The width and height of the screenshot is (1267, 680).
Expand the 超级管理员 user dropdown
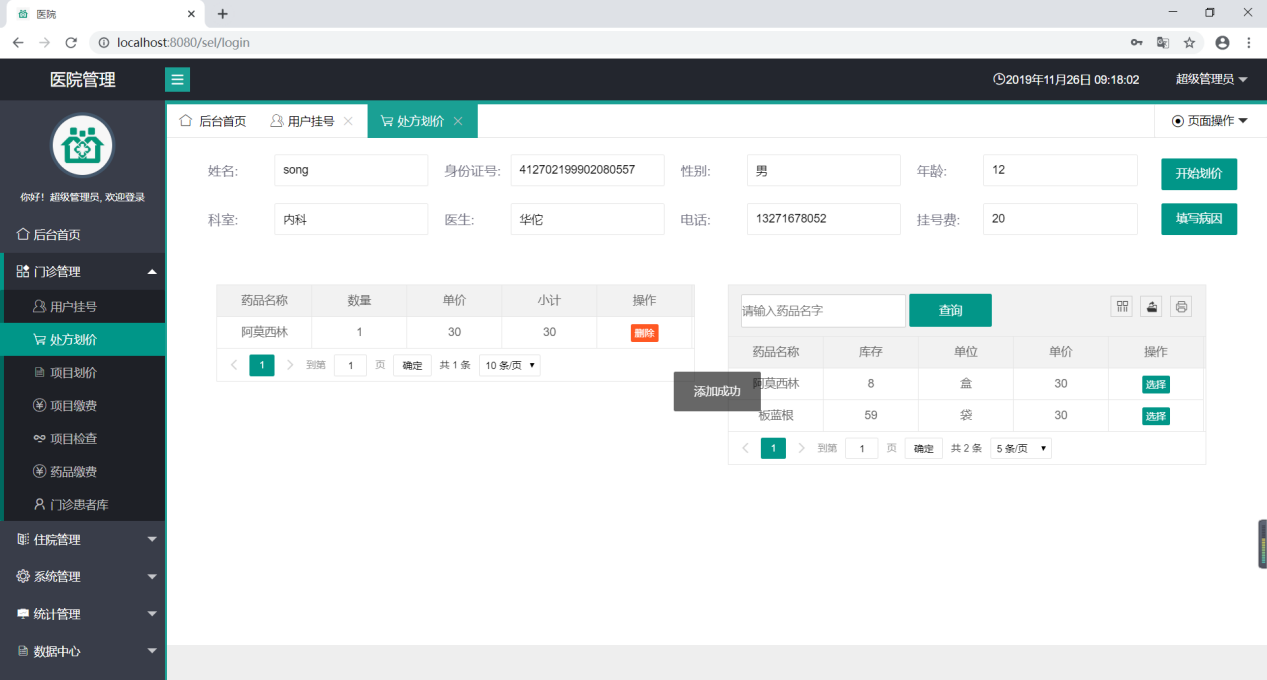(x=1211, y=79)
